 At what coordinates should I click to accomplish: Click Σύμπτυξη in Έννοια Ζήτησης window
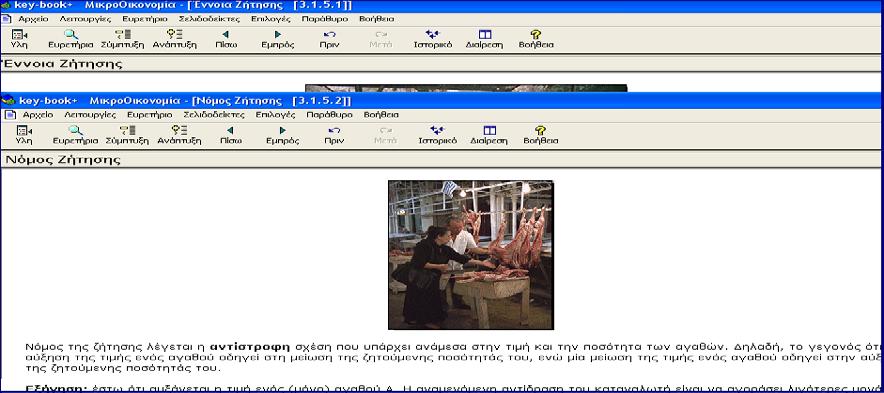tap(123, 39)
